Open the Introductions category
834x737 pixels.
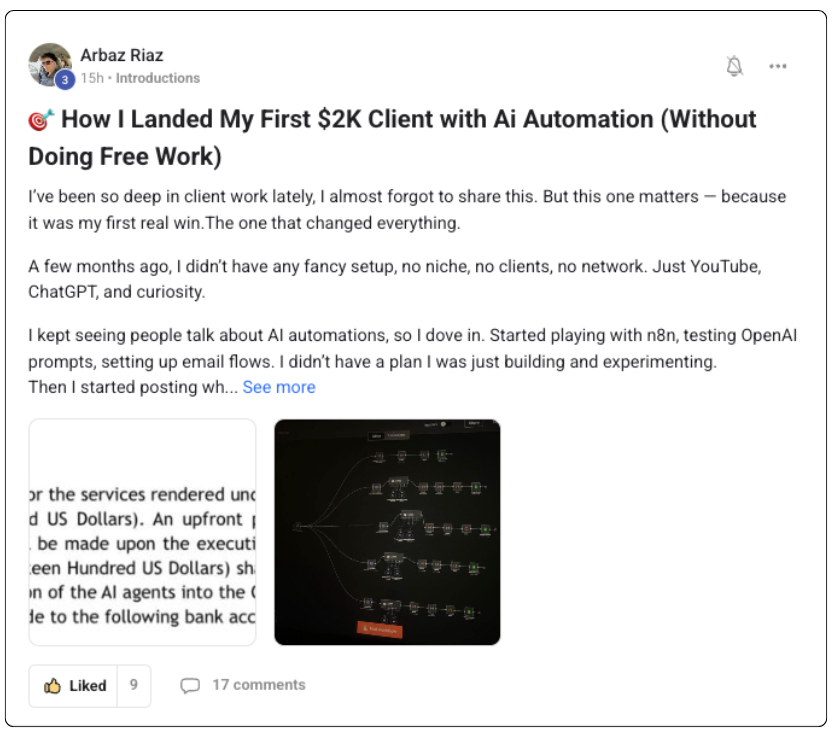tap(158, 78)
